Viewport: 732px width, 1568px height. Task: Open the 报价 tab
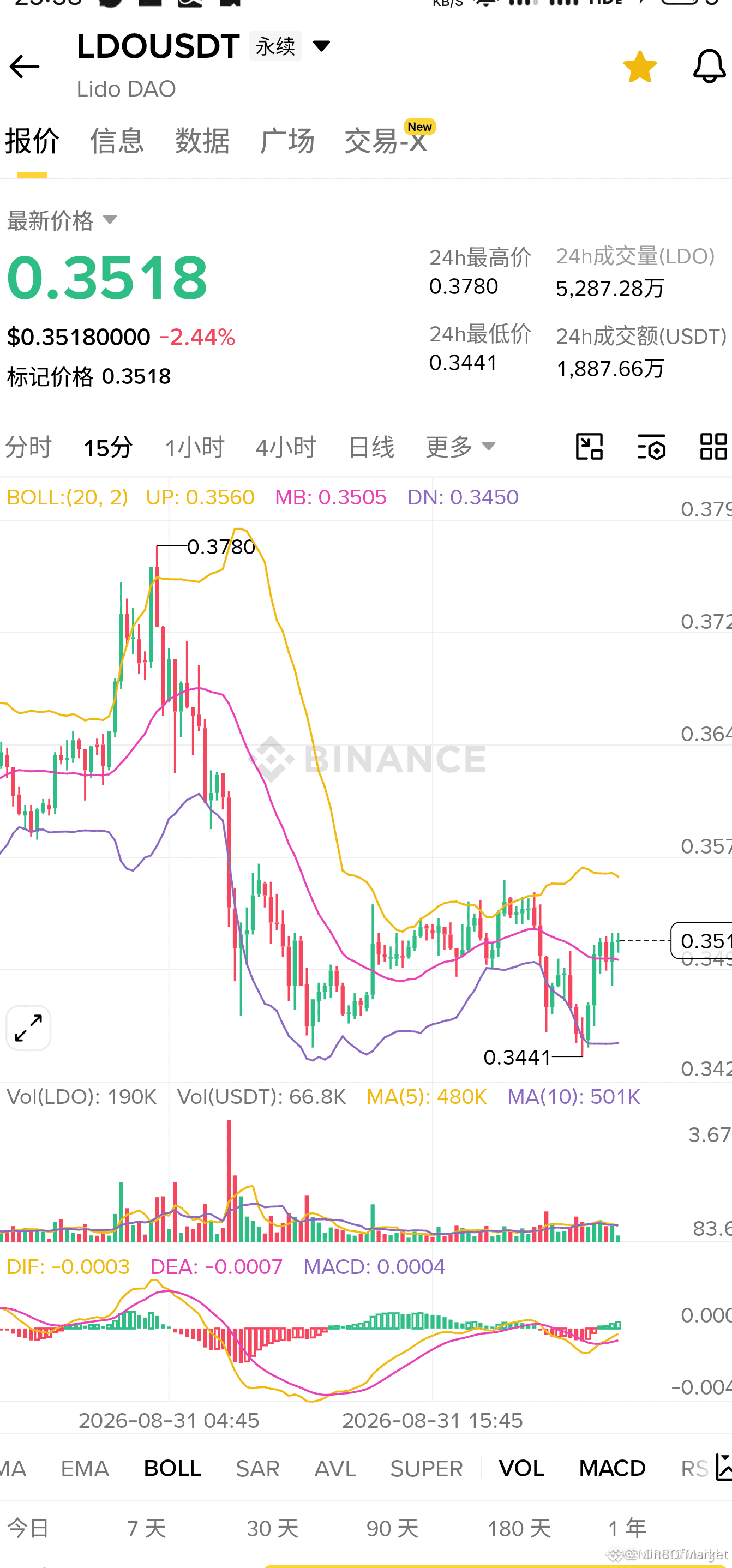pyautogui.click(x=32, y=141)
